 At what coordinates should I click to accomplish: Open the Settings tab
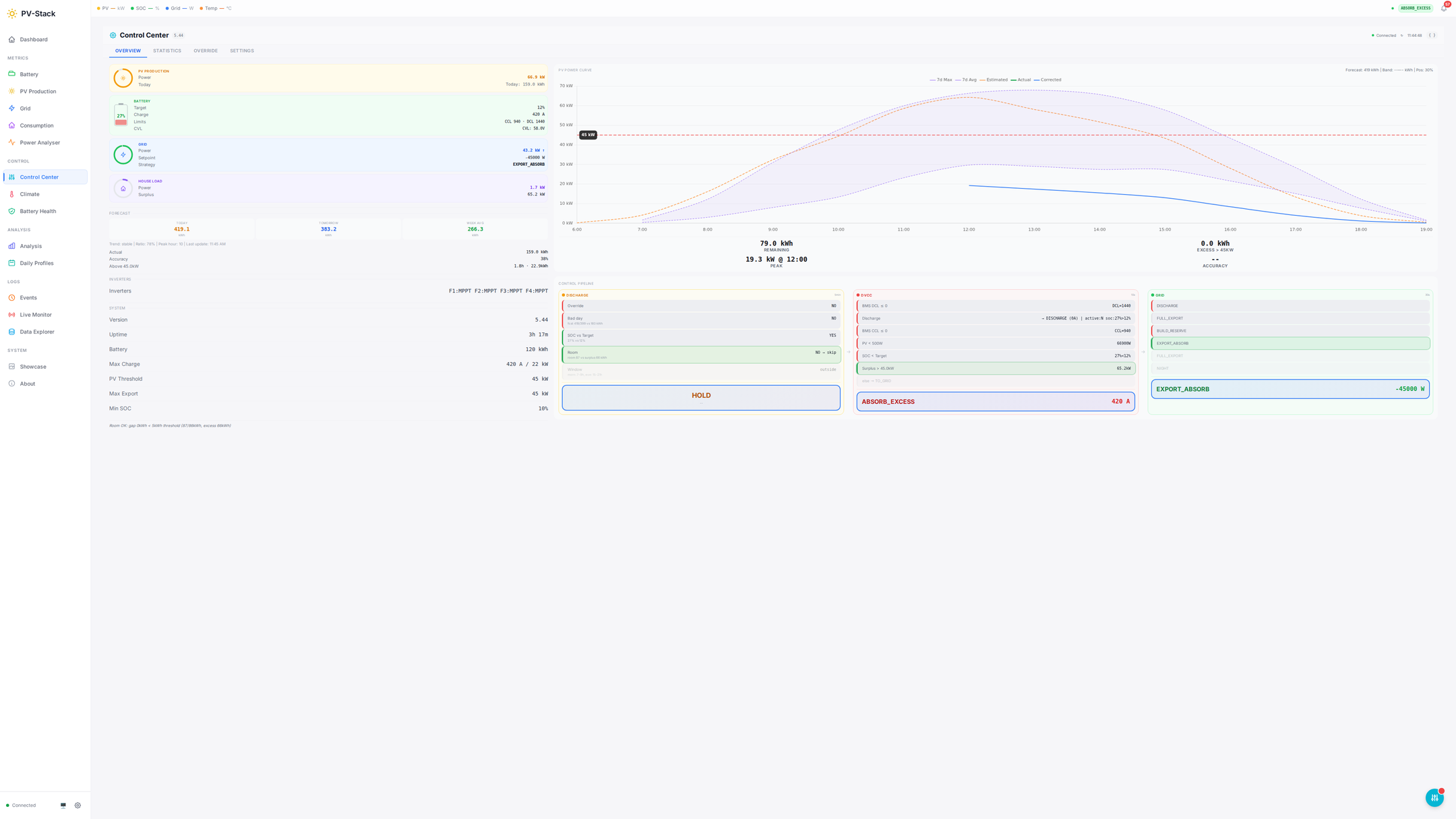point(241,51)
